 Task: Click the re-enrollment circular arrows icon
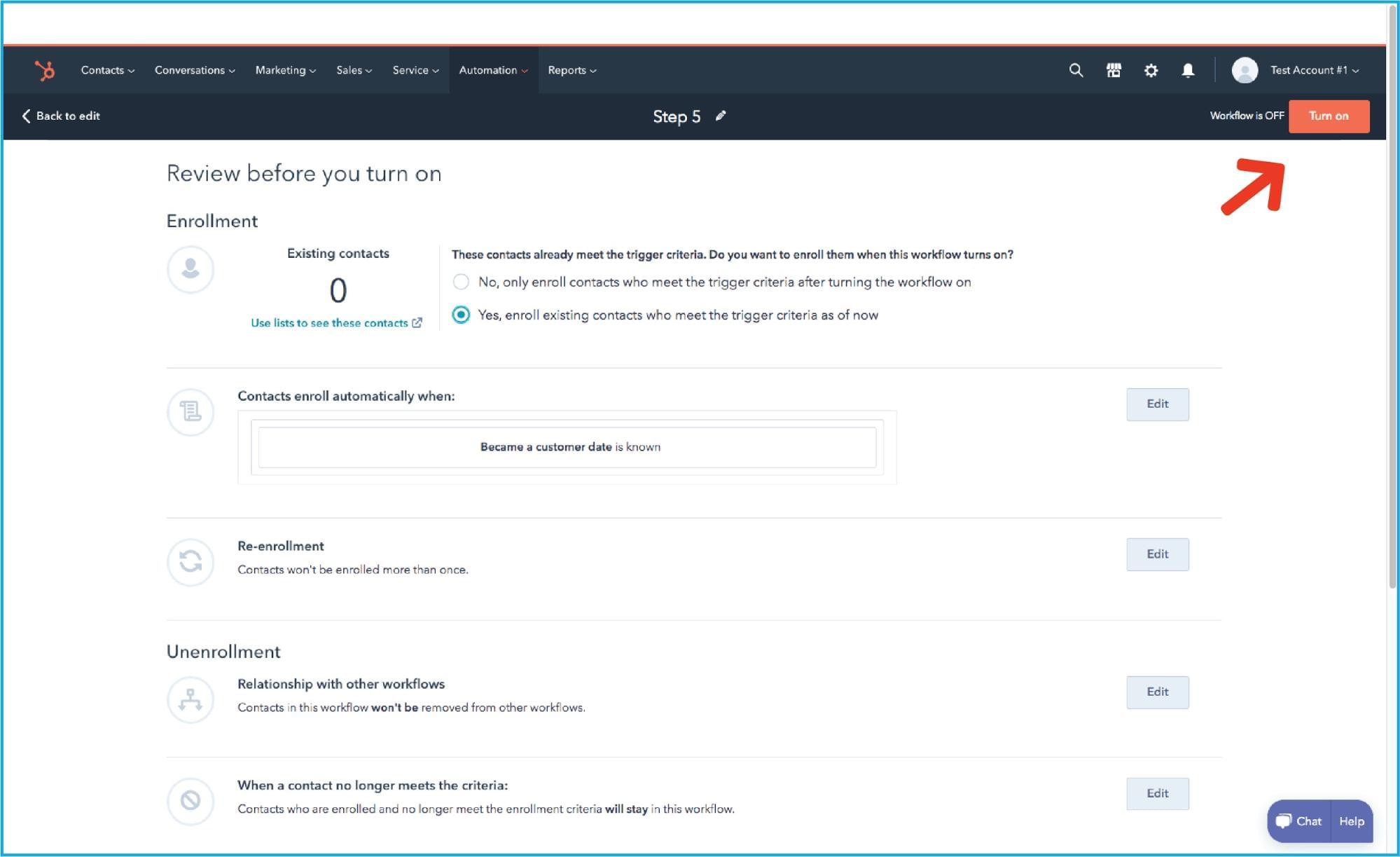[190, 561]
